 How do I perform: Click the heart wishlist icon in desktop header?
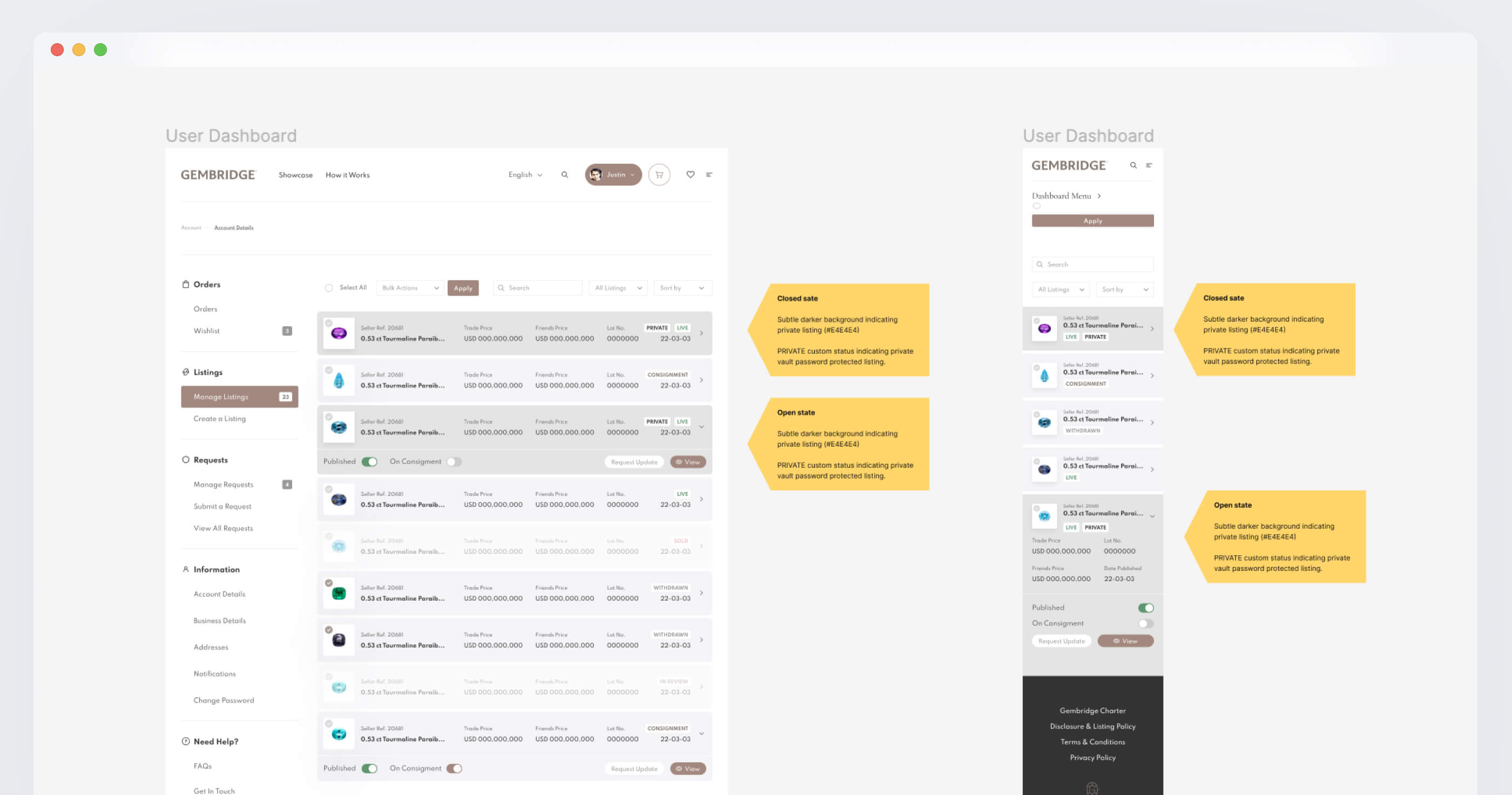(690, 174)
